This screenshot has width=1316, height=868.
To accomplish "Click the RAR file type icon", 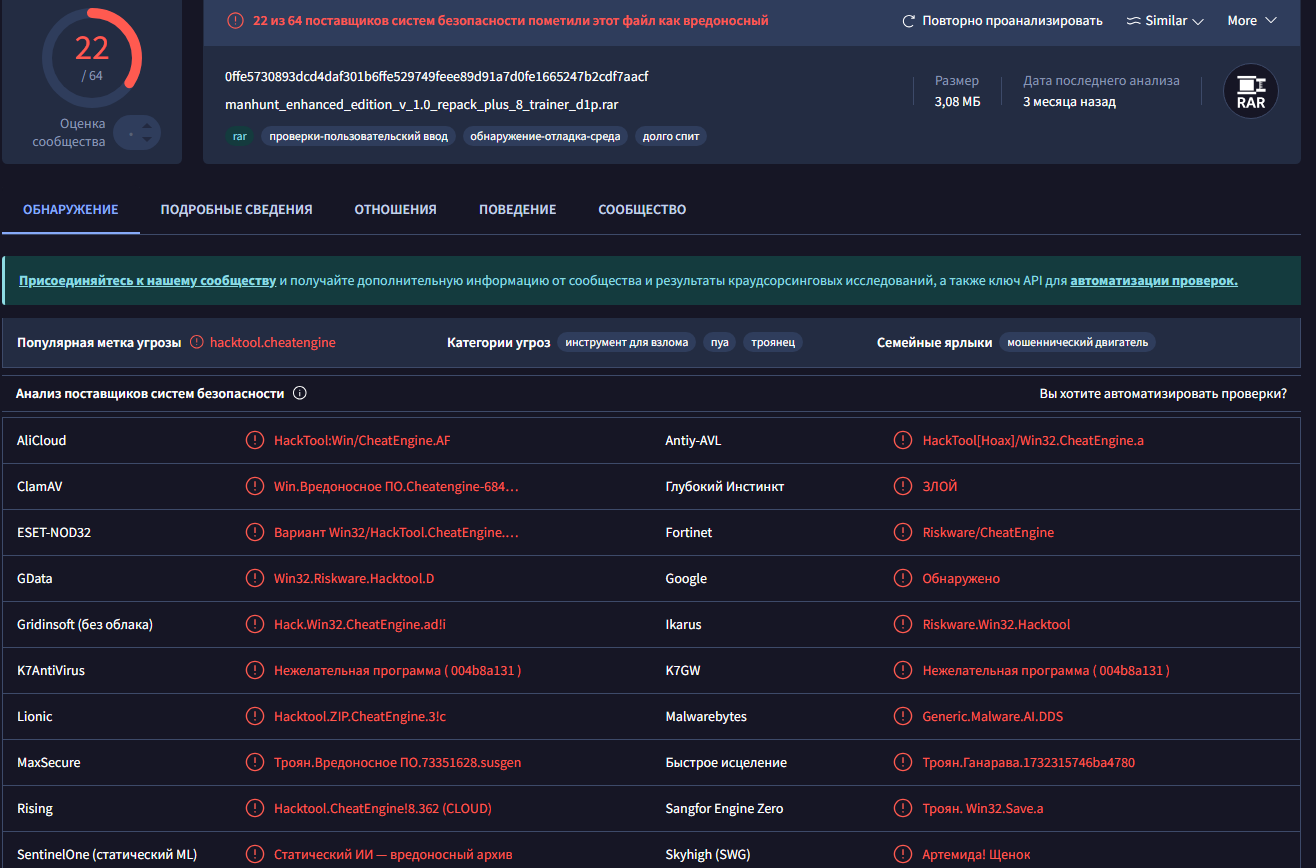I will pyautogui.click(x=1250, y=91).
